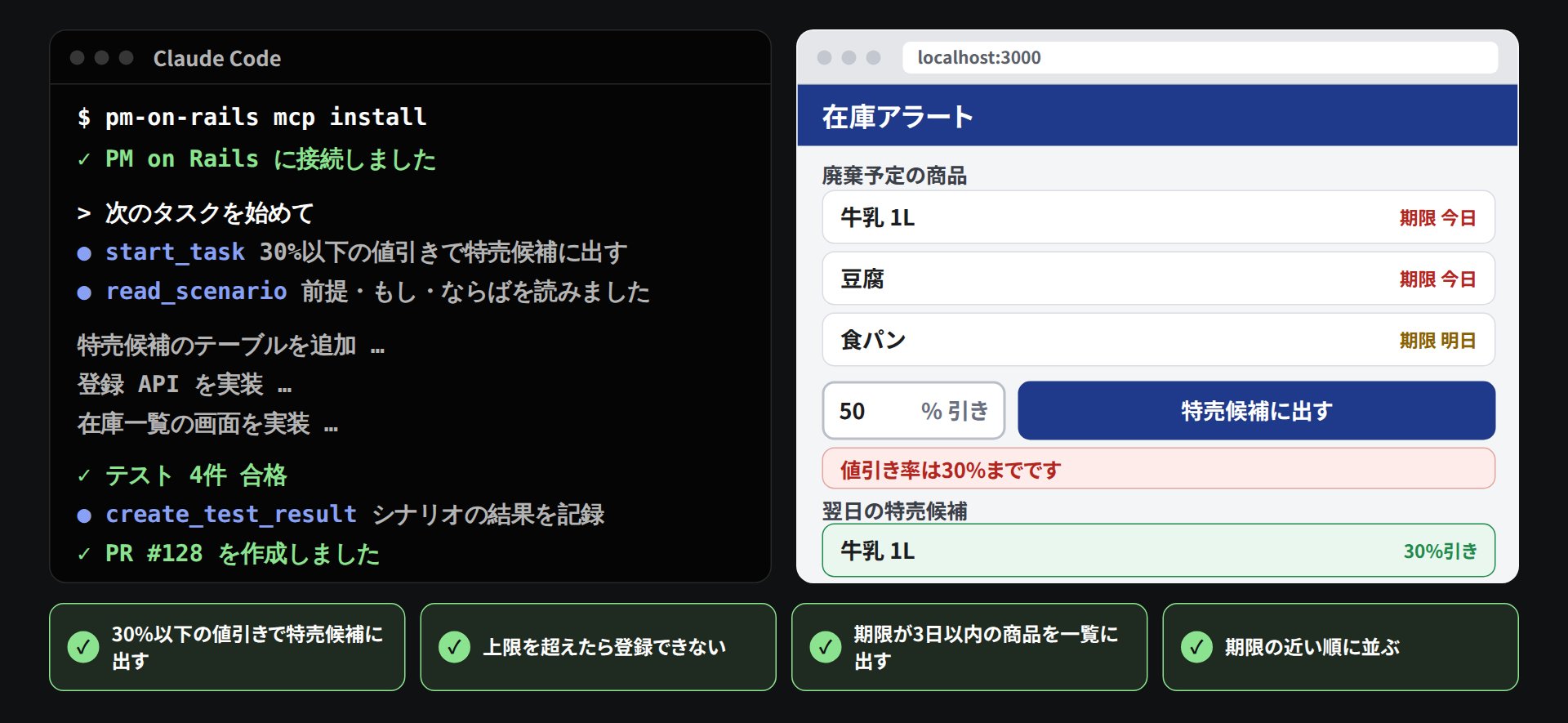Click the PM on Rails に接続しました line

[x=256, y=158]
